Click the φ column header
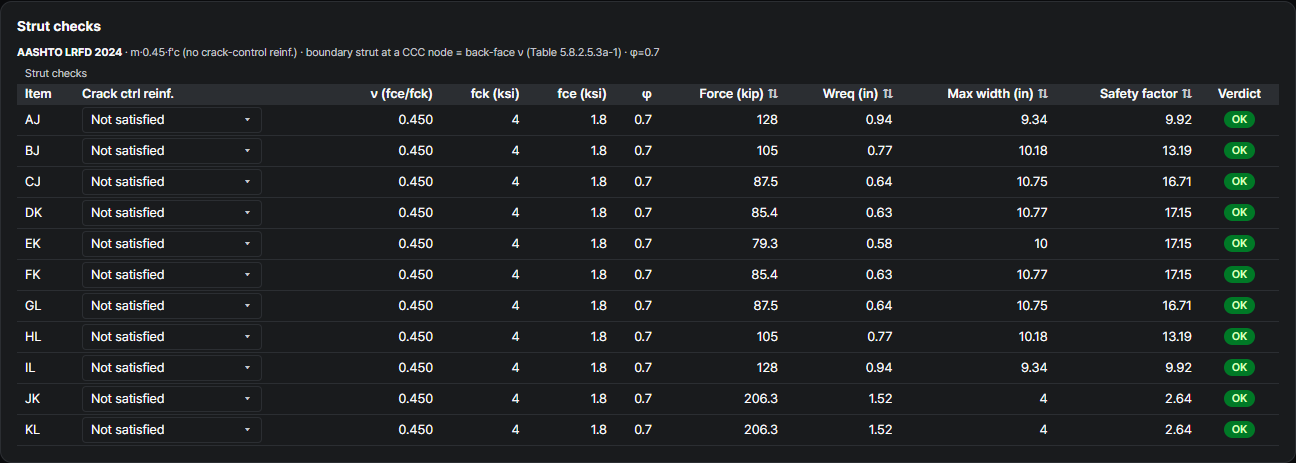 (646, 94)
